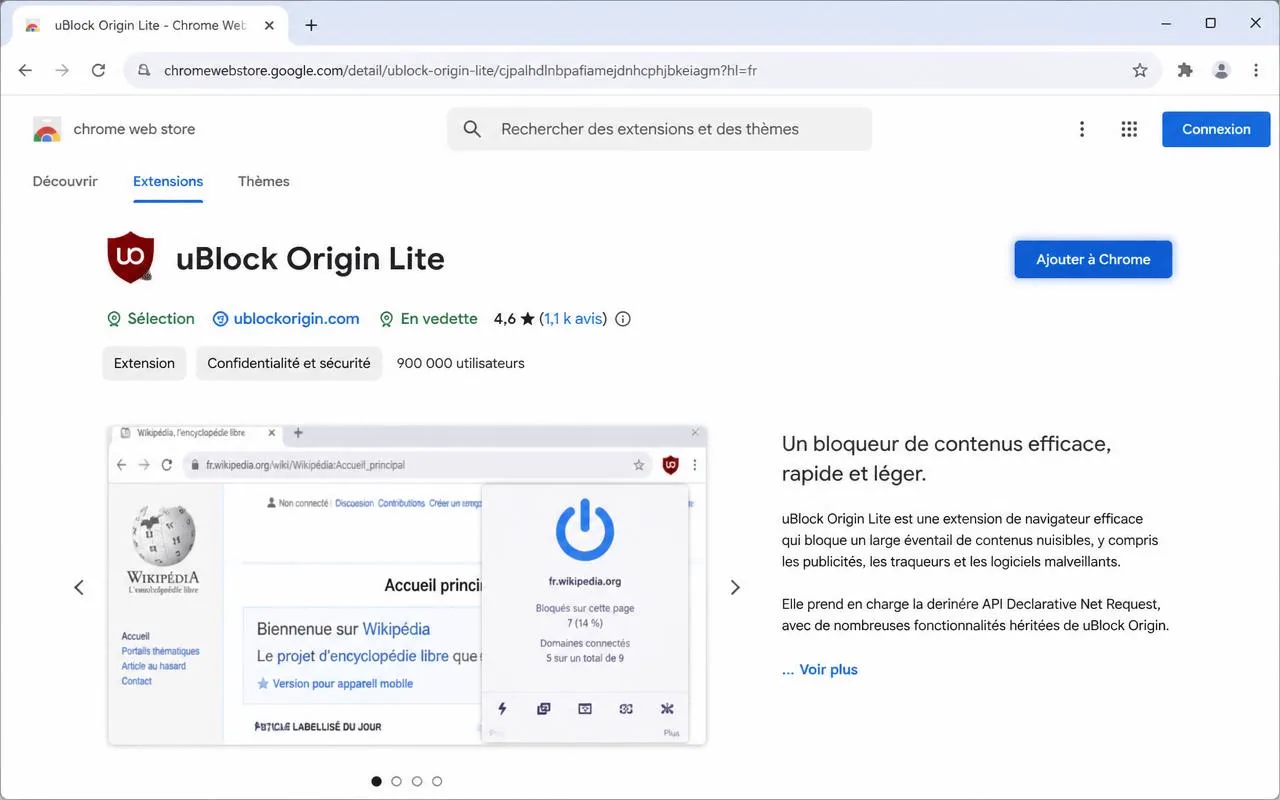Click the Sélection badge

click(x=151, y=319)
